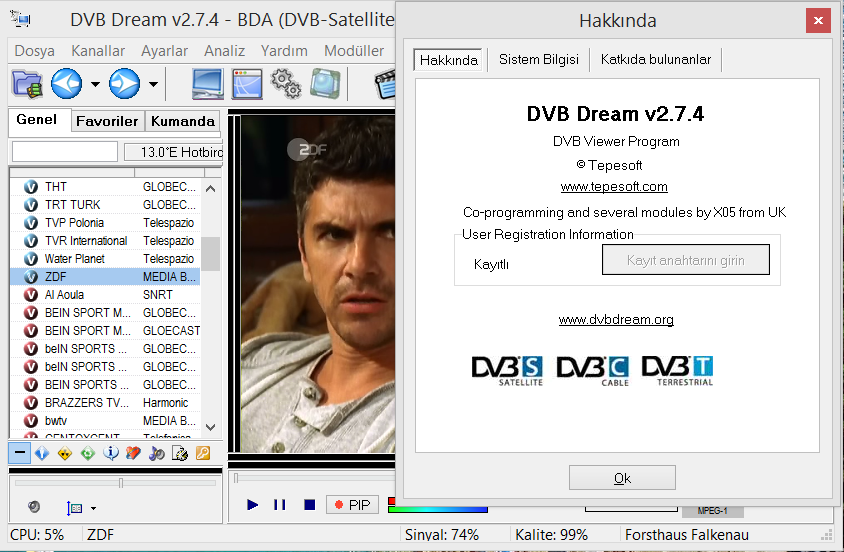Image resolution: width=844 pixels, height=552 pixels.
Task: Open the Kanallar menu
Action: (x=98, y=51)
